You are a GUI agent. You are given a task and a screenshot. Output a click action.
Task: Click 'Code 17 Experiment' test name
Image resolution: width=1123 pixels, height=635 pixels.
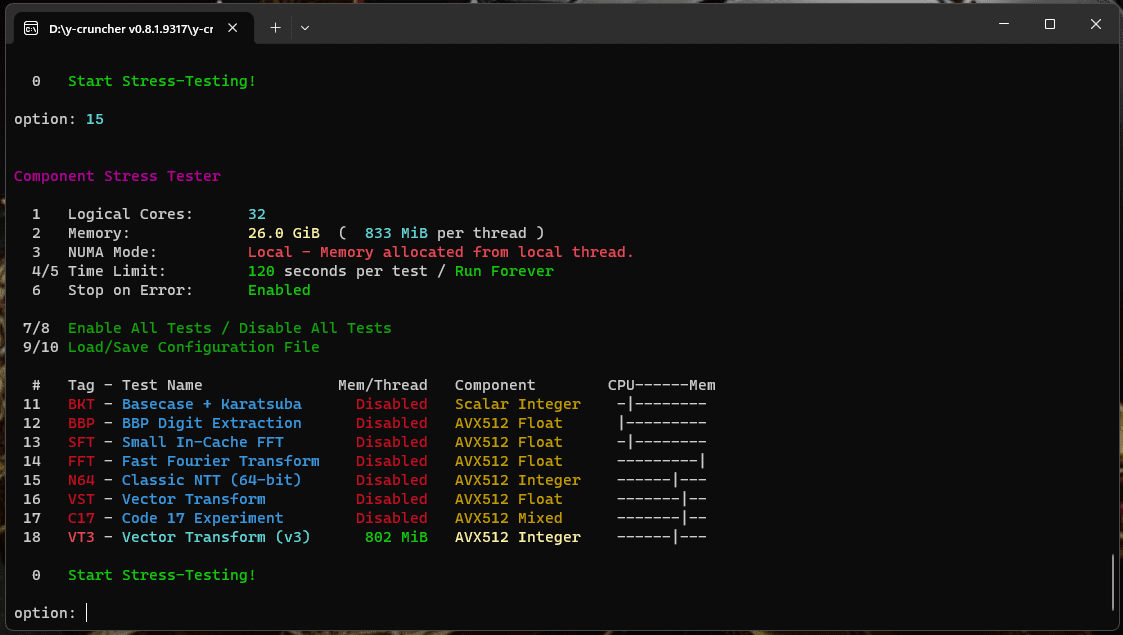203,518
